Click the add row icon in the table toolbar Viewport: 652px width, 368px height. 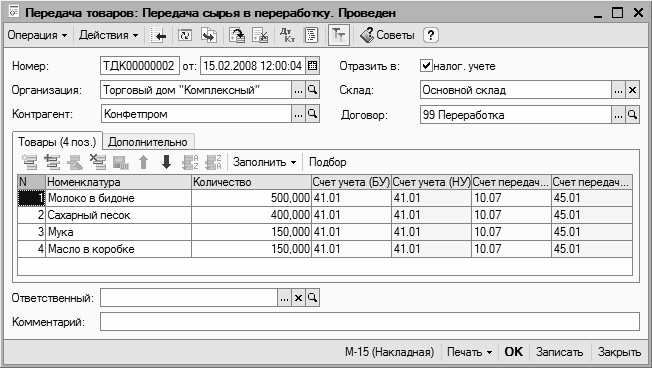(29, 162)
